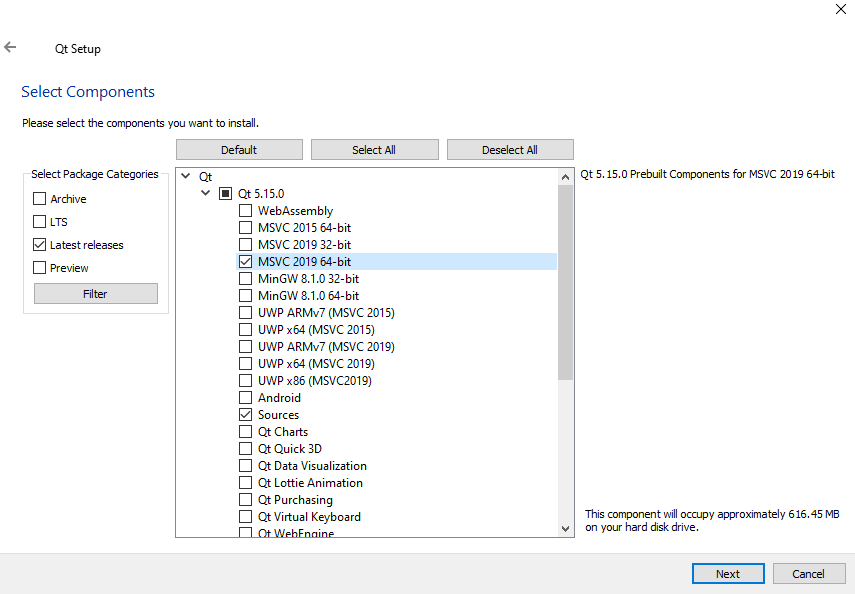Check the Qt Virtual Keyboard component
The height and width of the screenshot is (594, 855).
point(245,517)
